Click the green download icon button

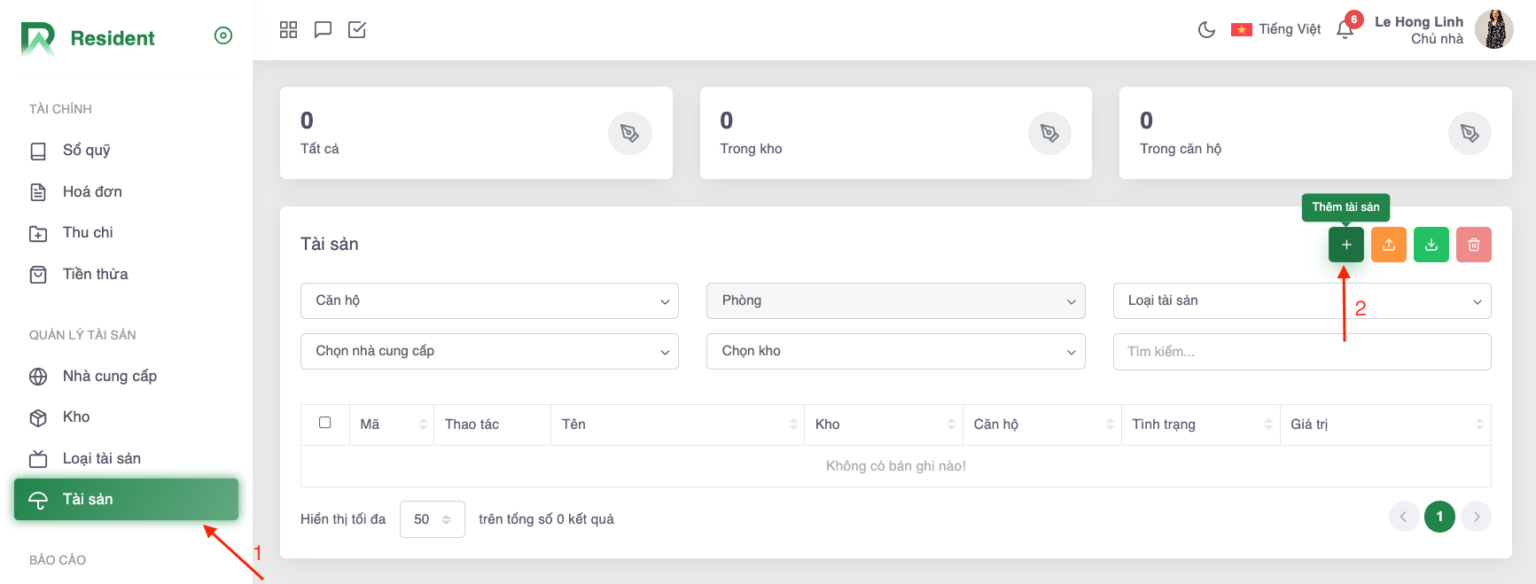click(x=1431, y=245)
